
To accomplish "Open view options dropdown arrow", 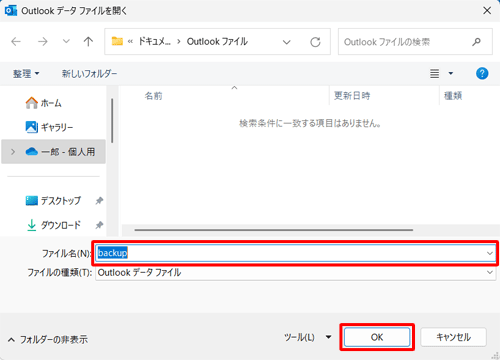I will [451, 73].
